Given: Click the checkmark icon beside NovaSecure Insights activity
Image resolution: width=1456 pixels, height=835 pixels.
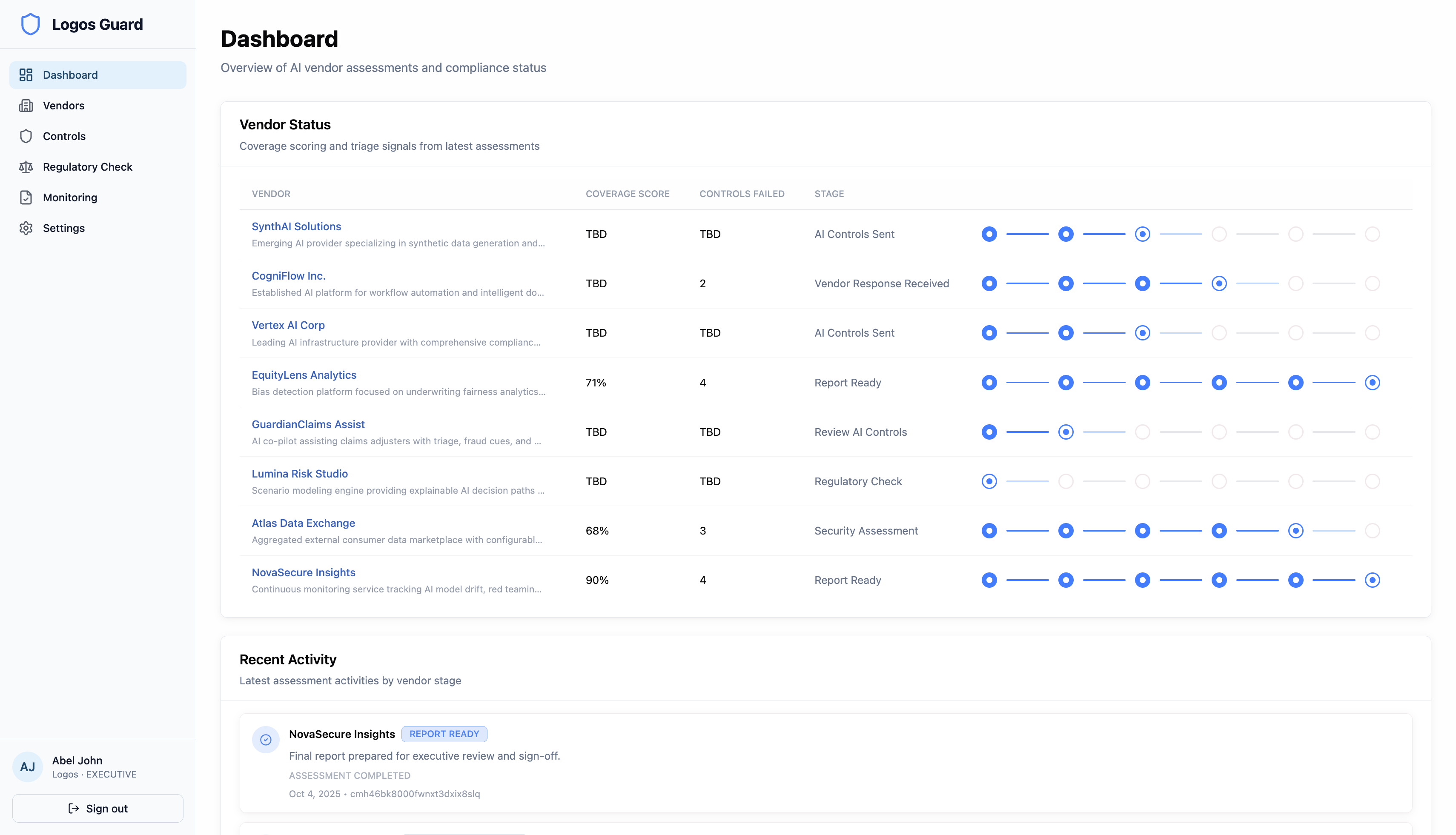Looking at the screenshot, I should pos(266,740).
